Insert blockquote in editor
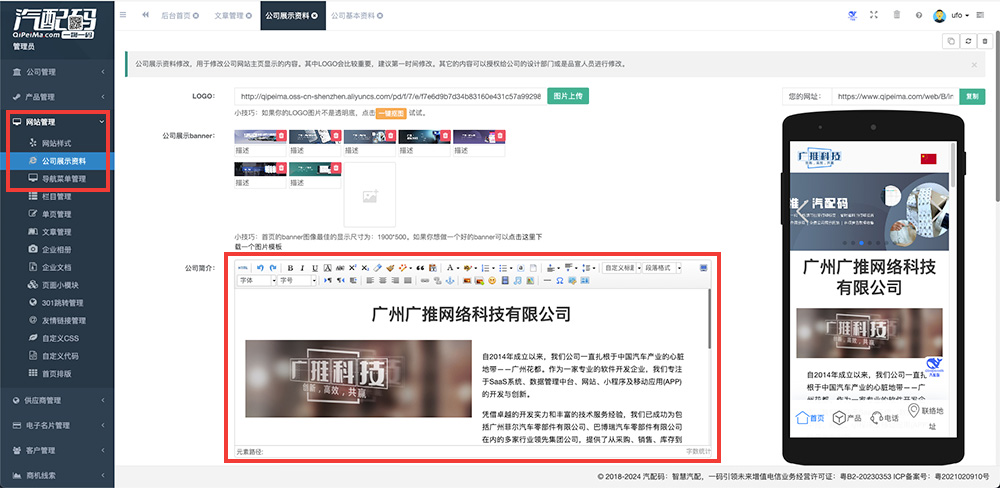This screenshot has height=488, width=1000. point(420,268)
